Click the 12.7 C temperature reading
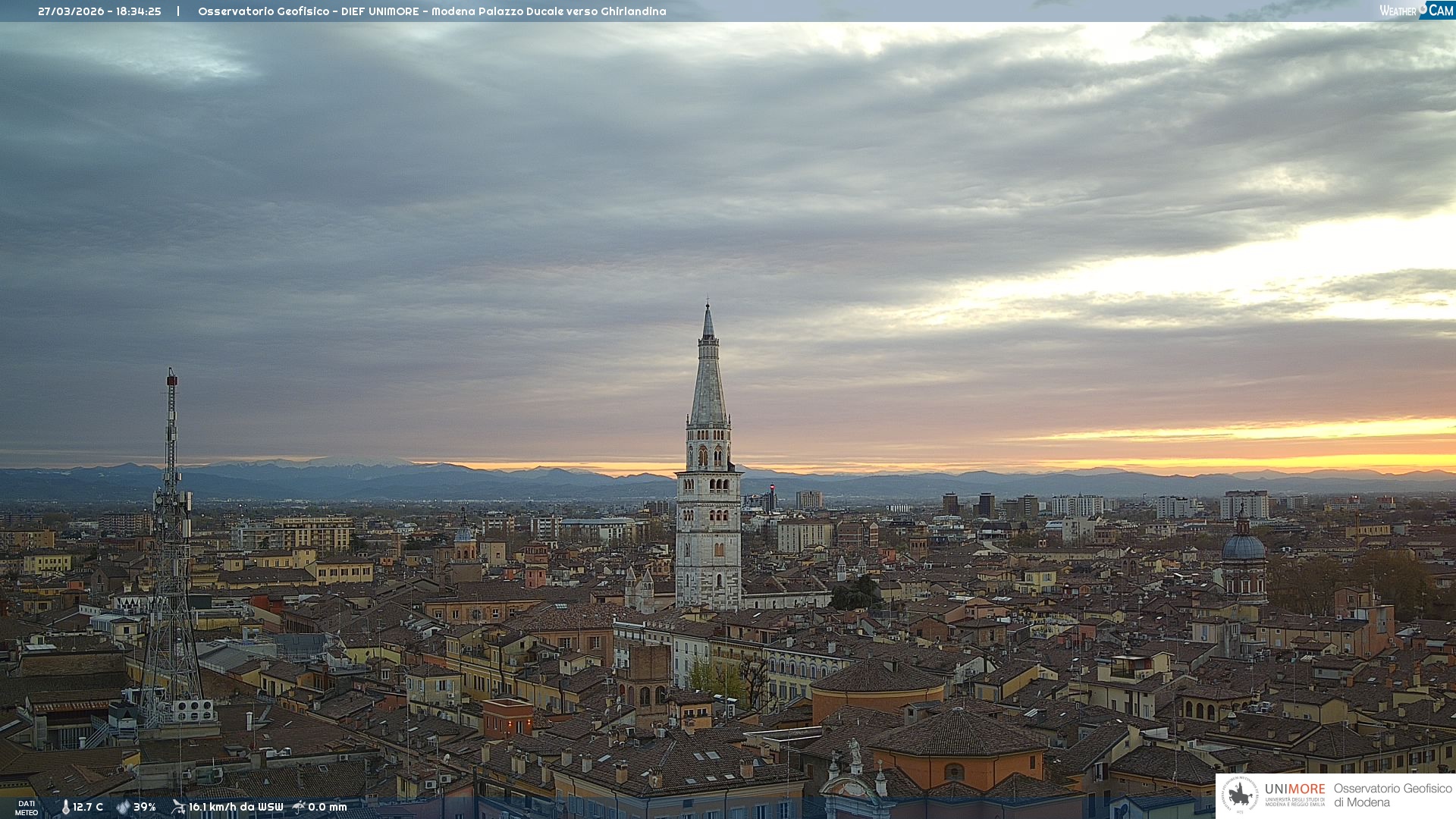 88,808
